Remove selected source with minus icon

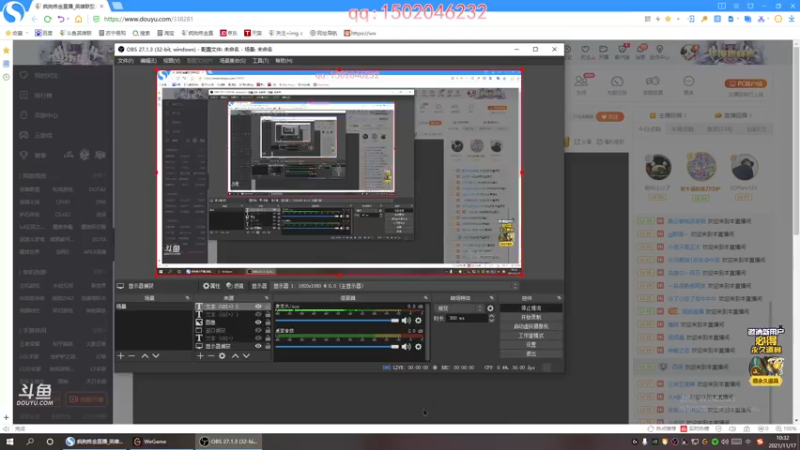pyautogui.click(x=211, y=356)
